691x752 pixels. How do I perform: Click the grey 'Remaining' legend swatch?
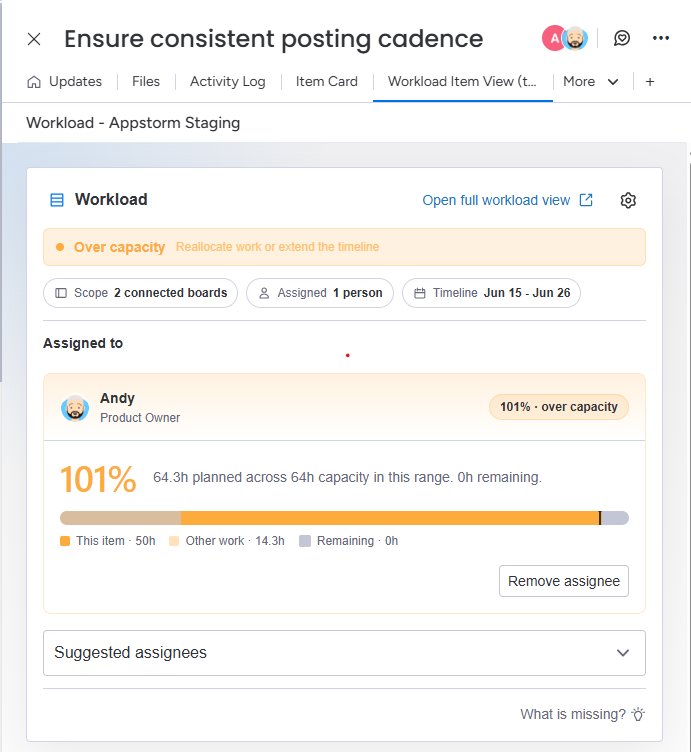click(x=305, y=541)
